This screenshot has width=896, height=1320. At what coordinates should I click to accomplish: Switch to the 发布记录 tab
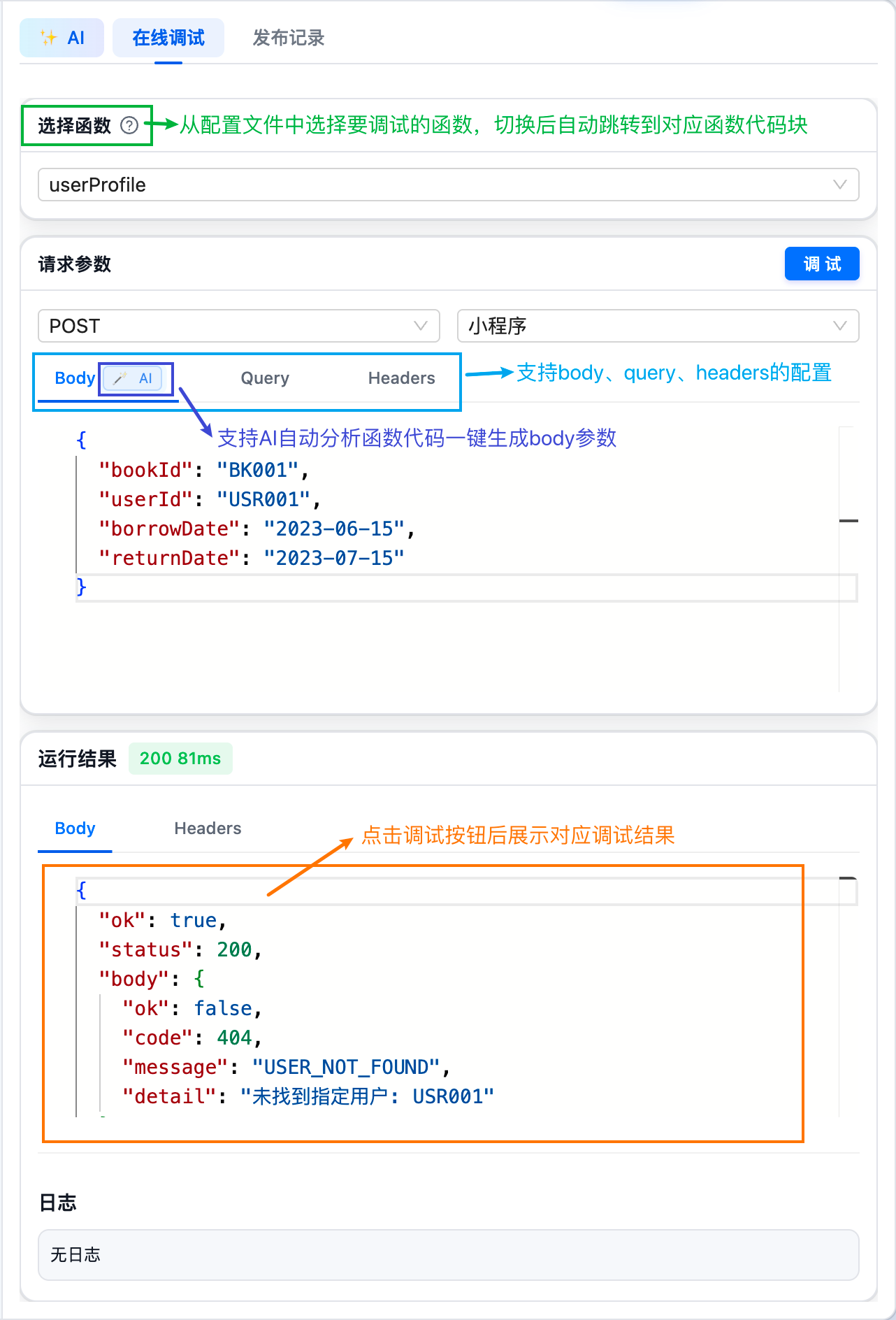288,38
